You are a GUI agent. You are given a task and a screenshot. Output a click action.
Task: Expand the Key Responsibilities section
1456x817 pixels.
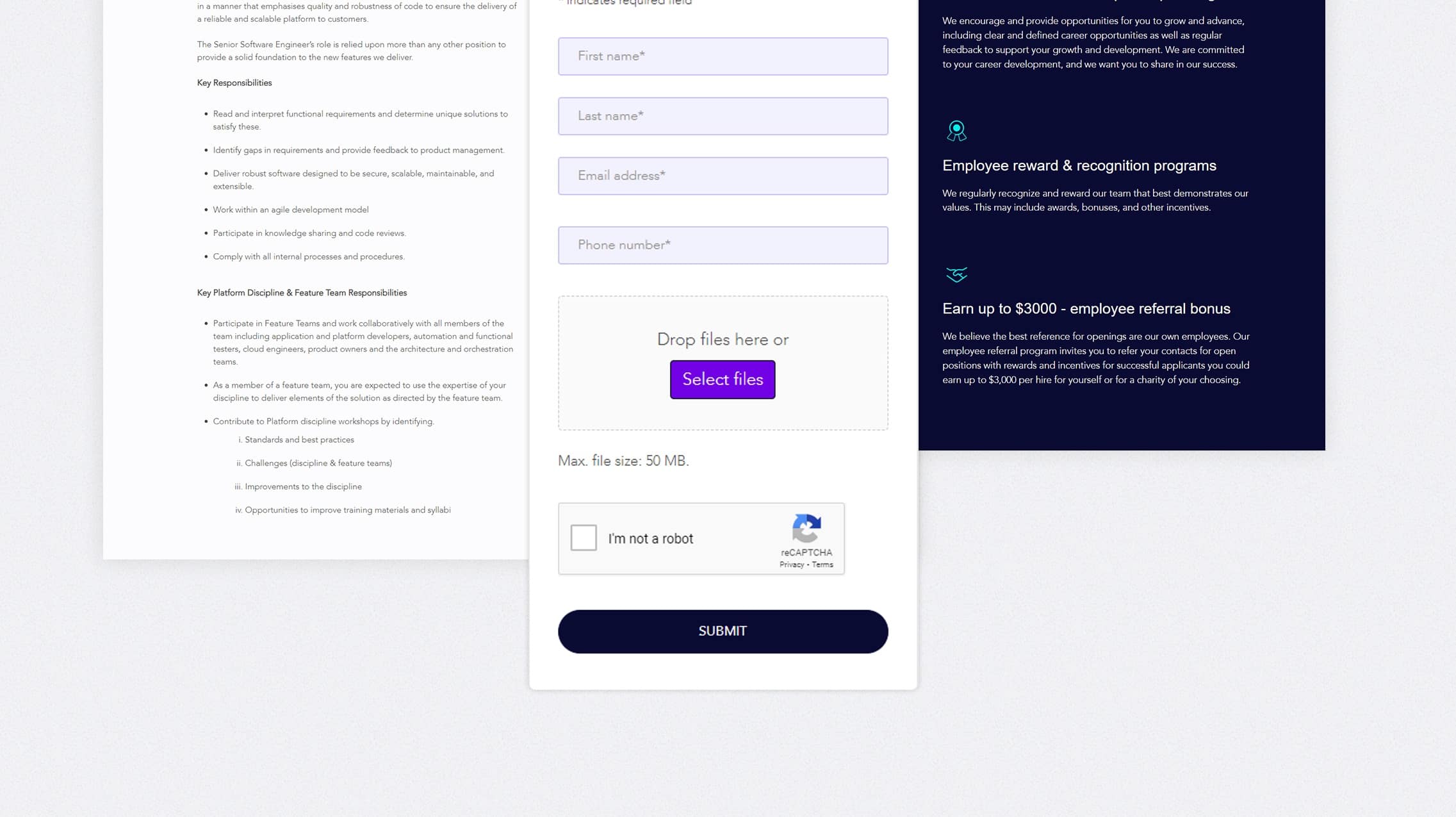[234, 82]
